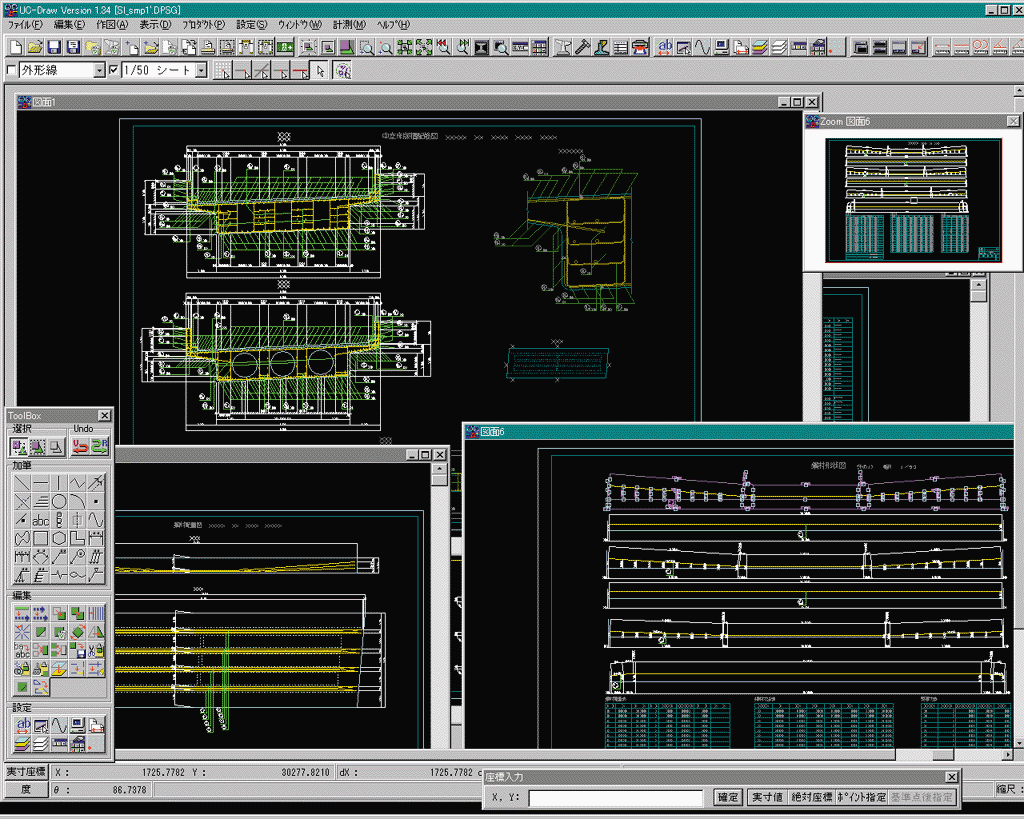Viewport: 1024px width, 819px height.
Task: Click the arrow pointer snap mode icon
Action: (x=320, y=71)
